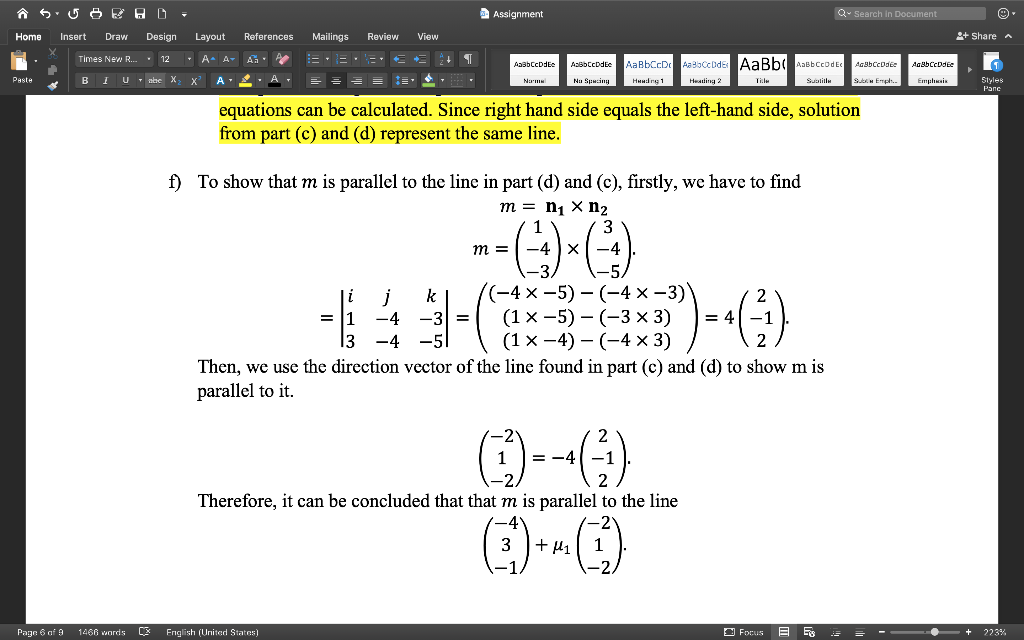Justify the text
The image size is (1024, 640).
click(x=377, y=80)
